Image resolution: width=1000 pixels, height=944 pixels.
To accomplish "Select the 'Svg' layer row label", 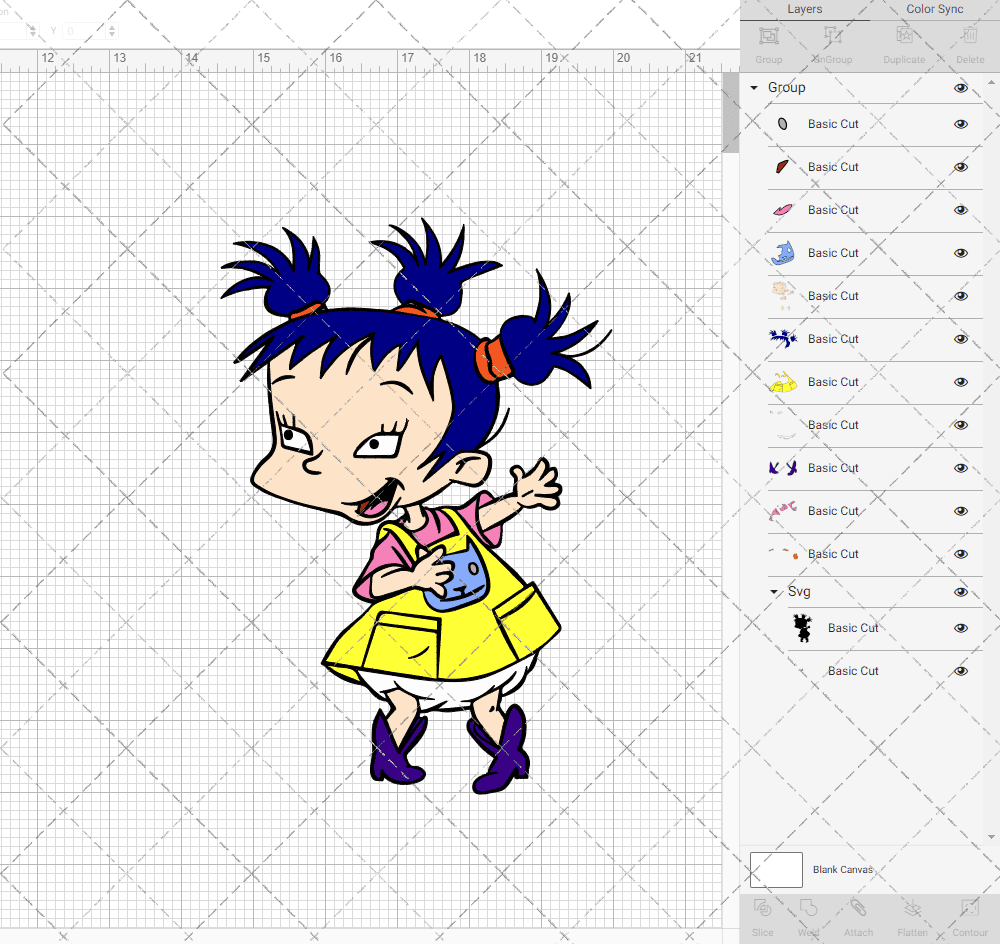I will [799, 591].
